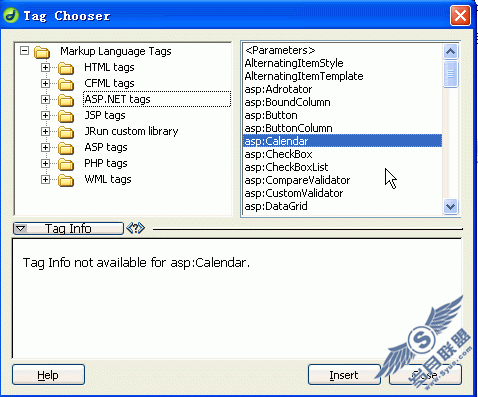
Task: Select JSP tags in the tree
Action: click(105, 115)
